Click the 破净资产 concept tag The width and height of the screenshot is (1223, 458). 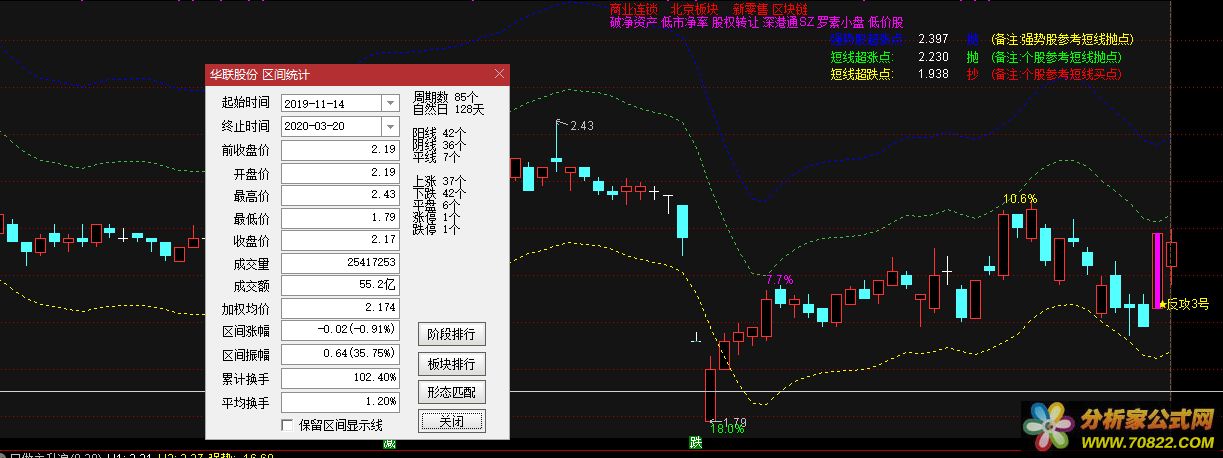click(x=633, y=22)
